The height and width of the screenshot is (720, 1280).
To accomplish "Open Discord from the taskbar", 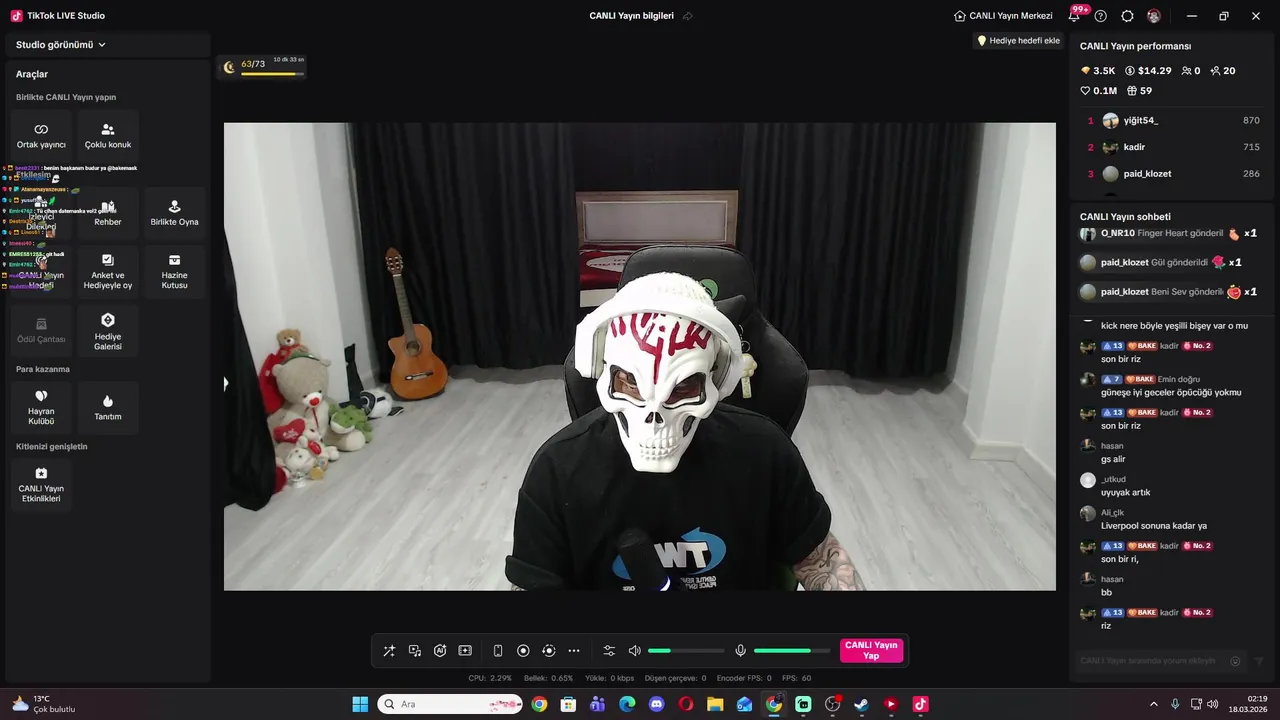I will pos(656,704).
